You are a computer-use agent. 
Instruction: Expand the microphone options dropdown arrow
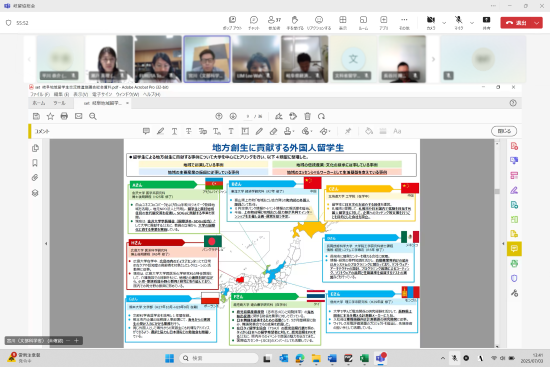(472, 23)
